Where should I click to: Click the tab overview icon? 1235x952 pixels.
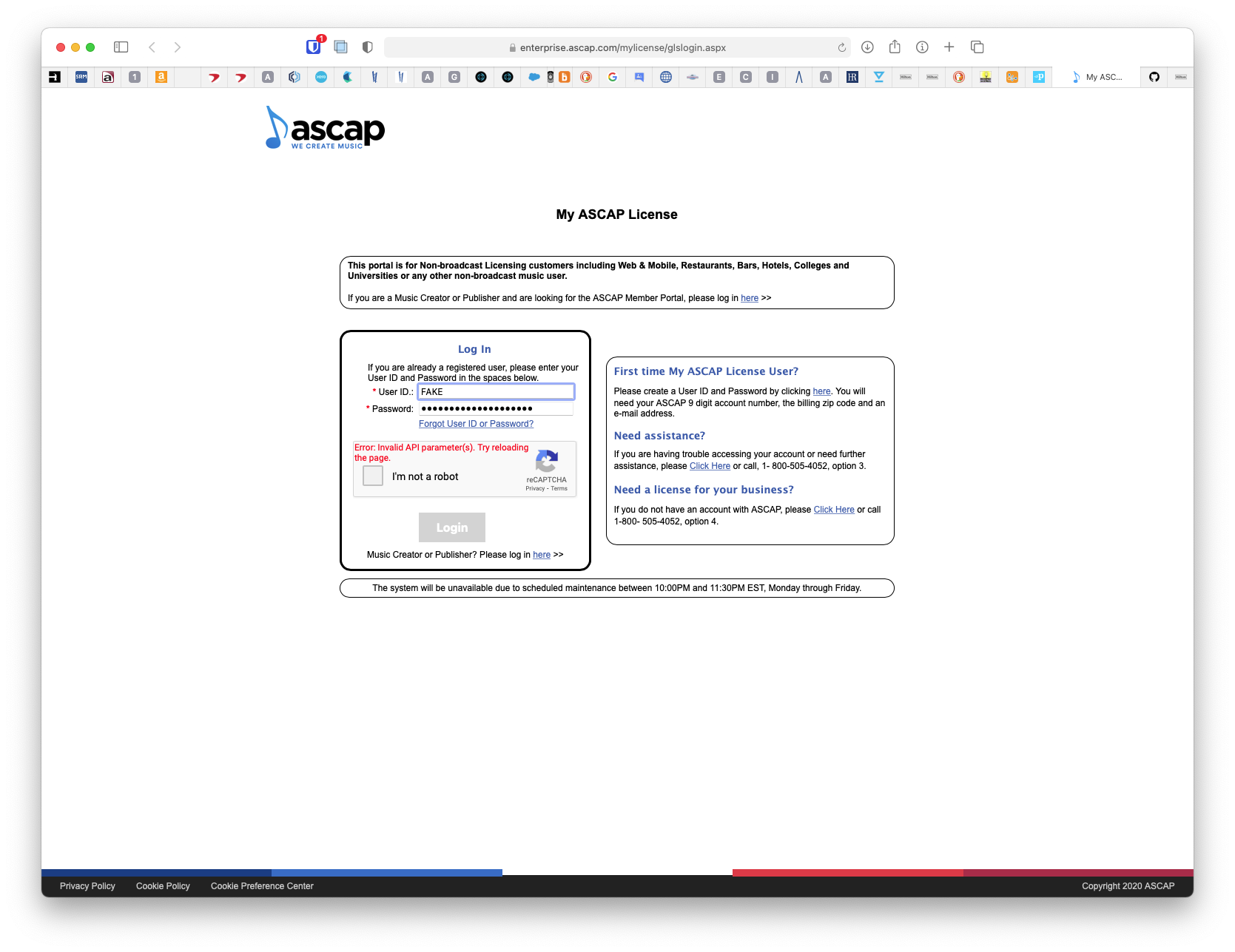coord(977,47)
